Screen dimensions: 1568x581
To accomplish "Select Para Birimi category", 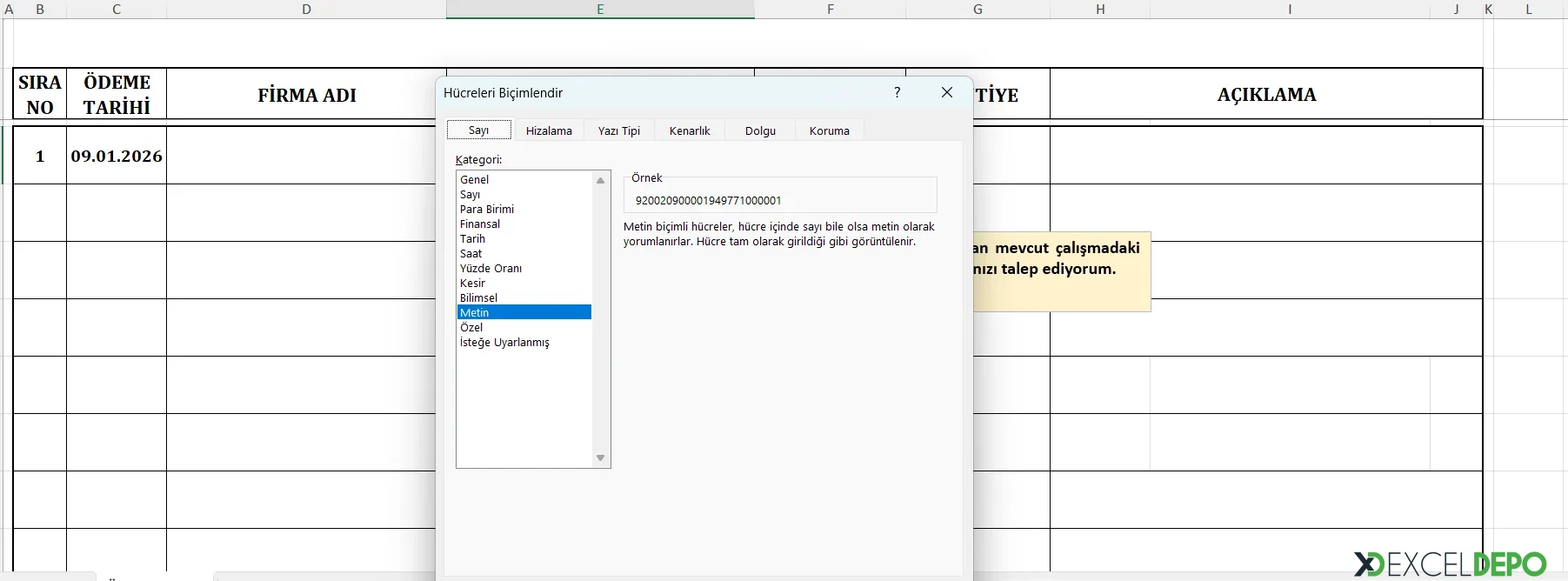I will 487,209.
